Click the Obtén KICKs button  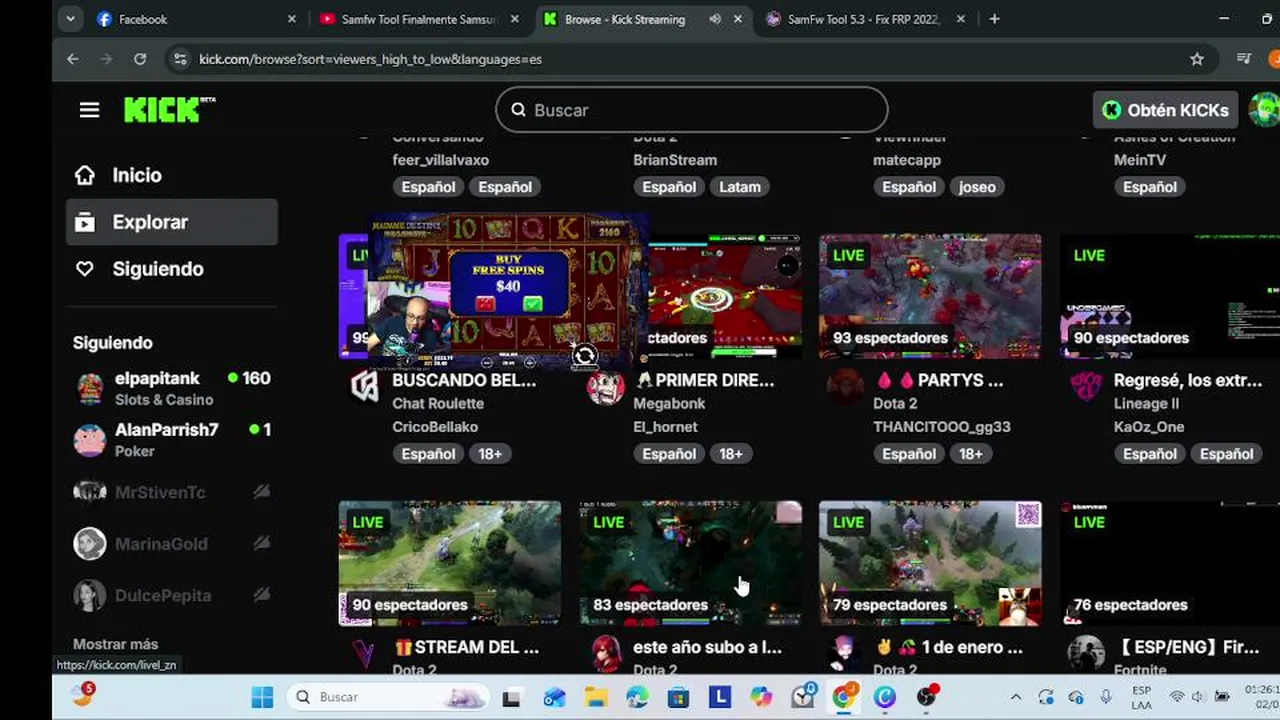coord(1166,110)
